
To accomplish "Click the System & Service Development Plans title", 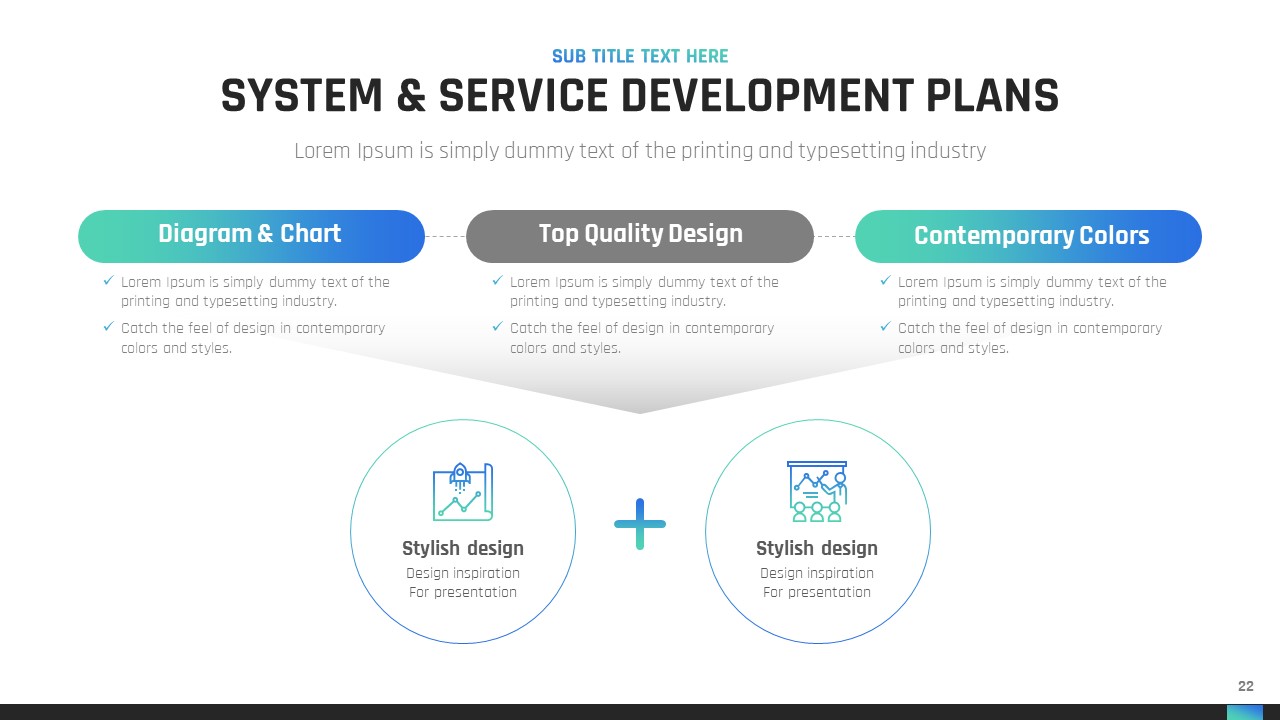I will (x=640, y=97).
